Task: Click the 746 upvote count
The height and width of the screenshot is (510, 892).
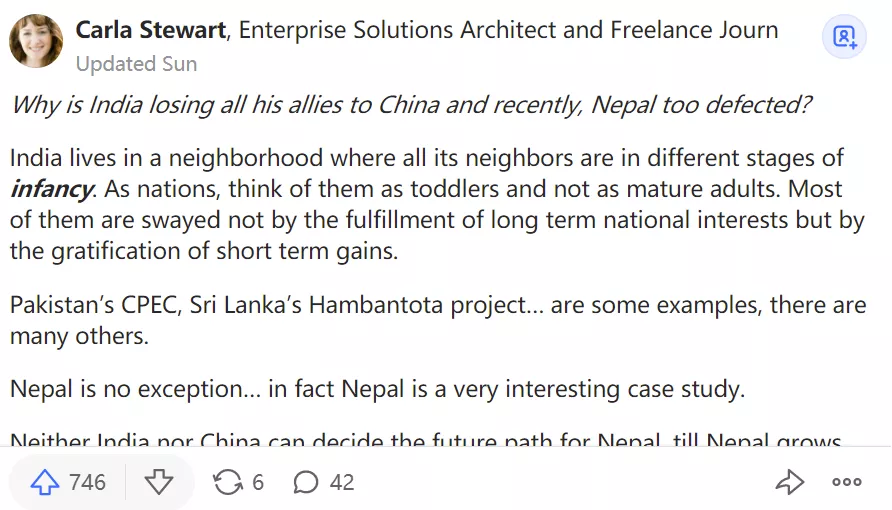Action: coord(88,483)
